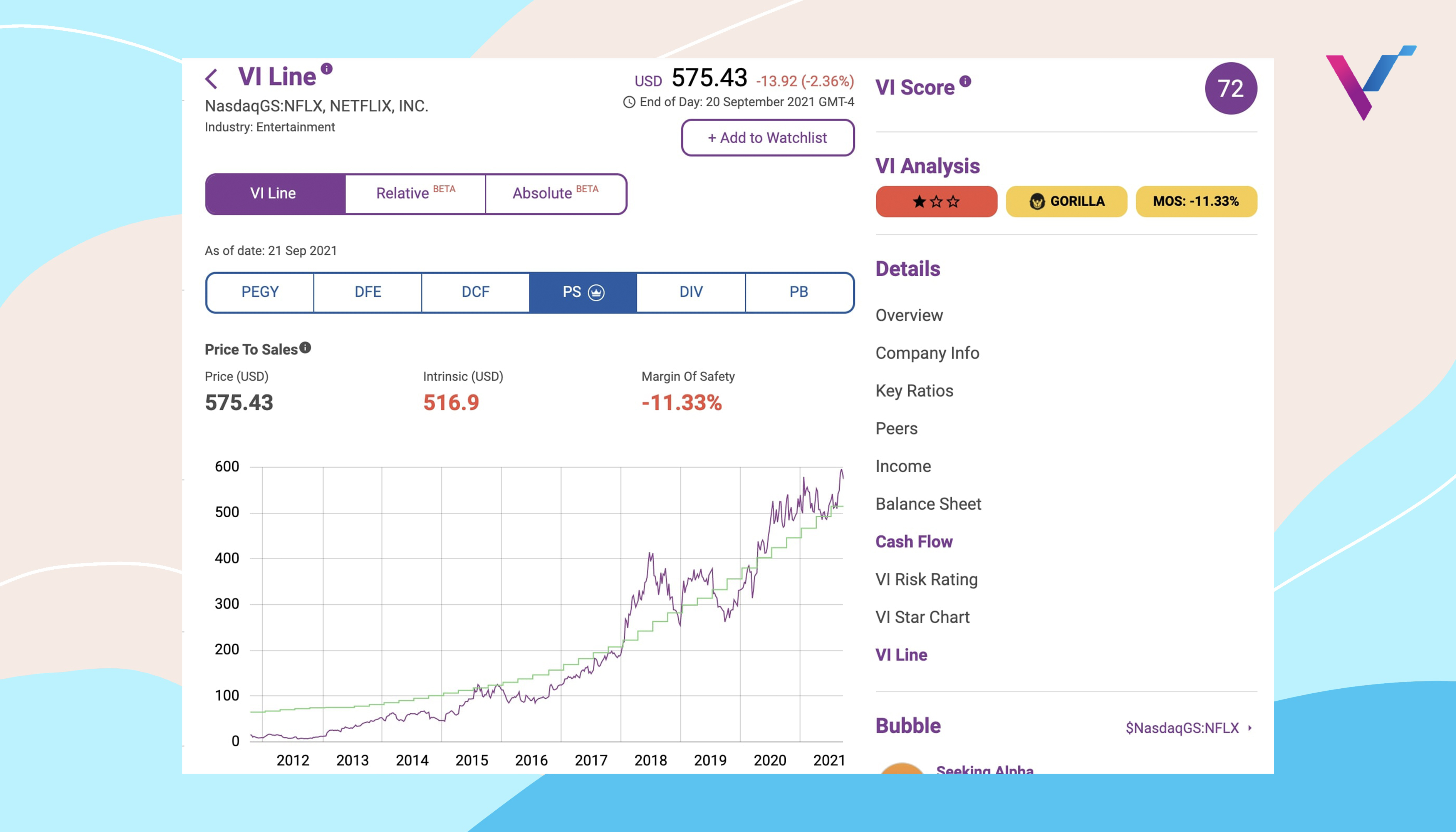This screenshot has width=1456, height=832.
Task: Click the GORILLA badge
Action: pos(1066,201)
